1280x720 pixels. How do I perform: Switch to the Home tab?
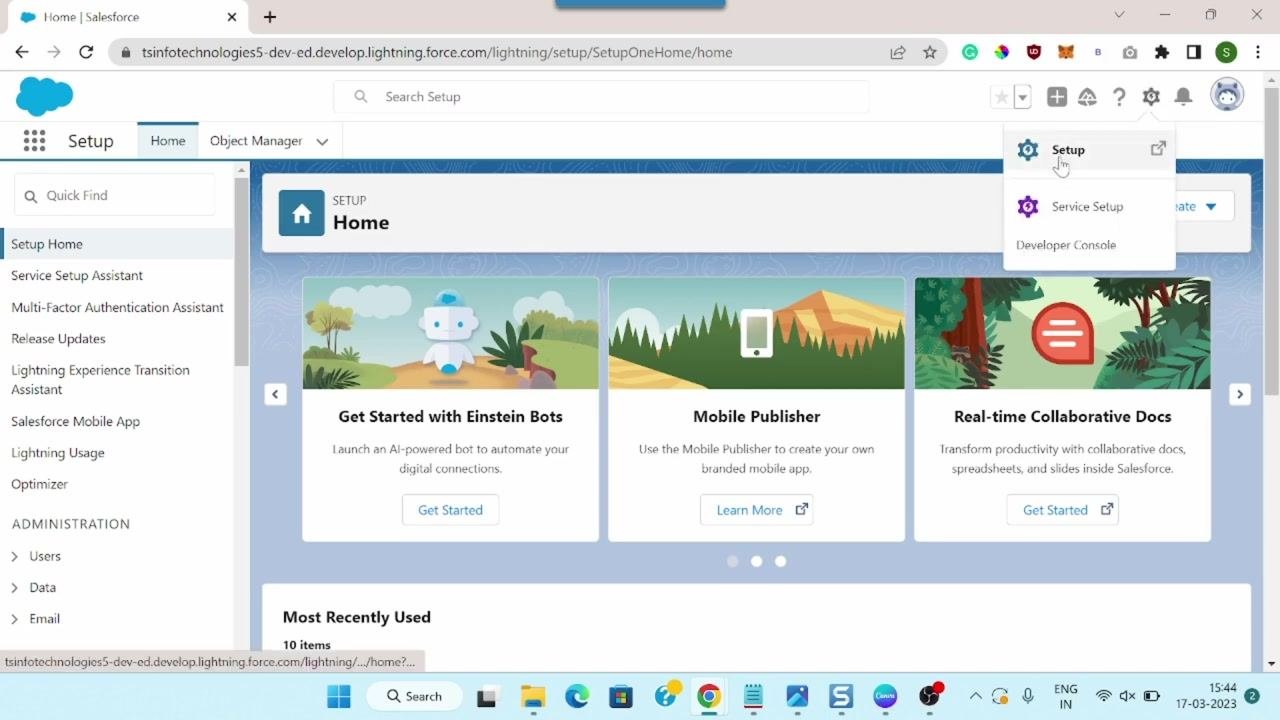point(168,141)
